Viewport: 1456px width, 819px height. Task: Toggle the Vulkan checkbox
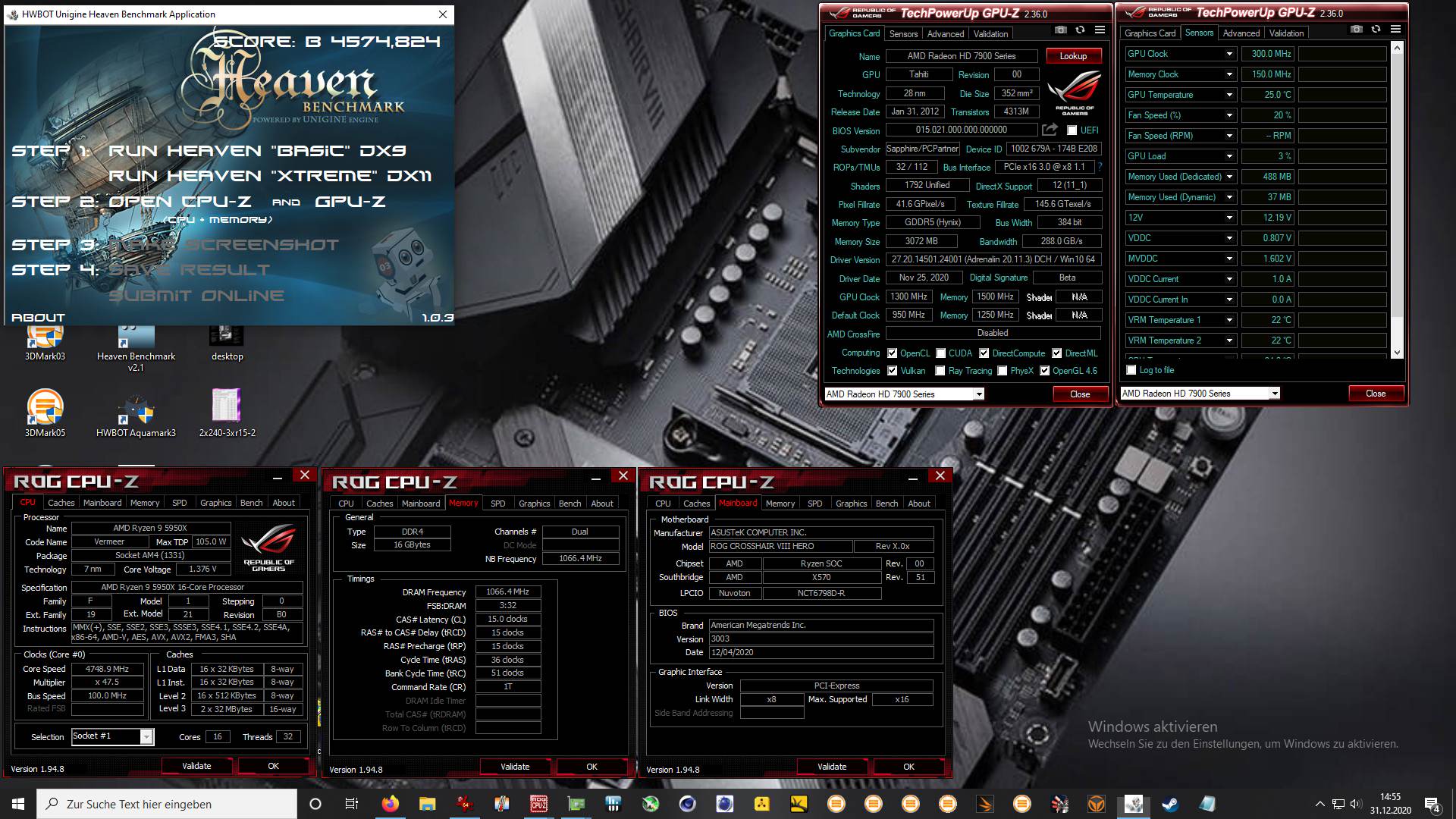pyautogui.click(x=893, y=371)
